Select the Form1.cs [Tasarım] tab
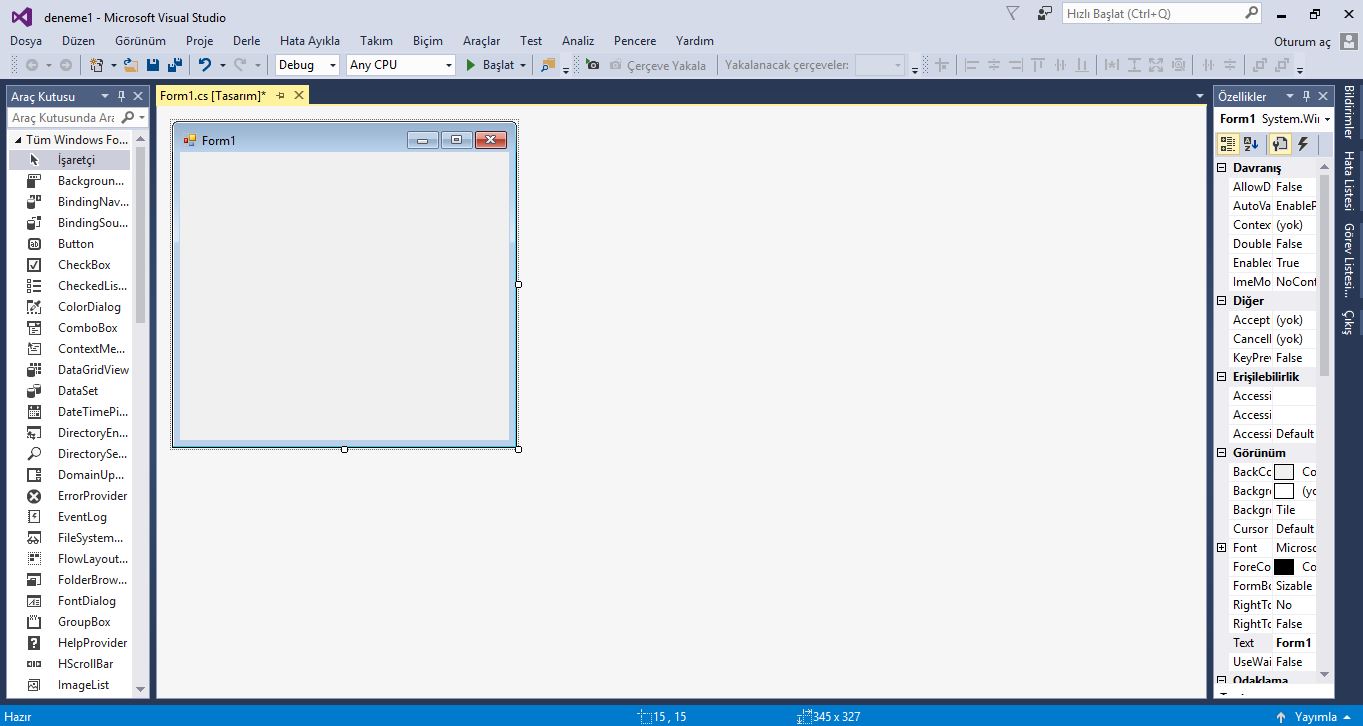Viewport: 1363px width, 726px height. click(x=213, y=95)
